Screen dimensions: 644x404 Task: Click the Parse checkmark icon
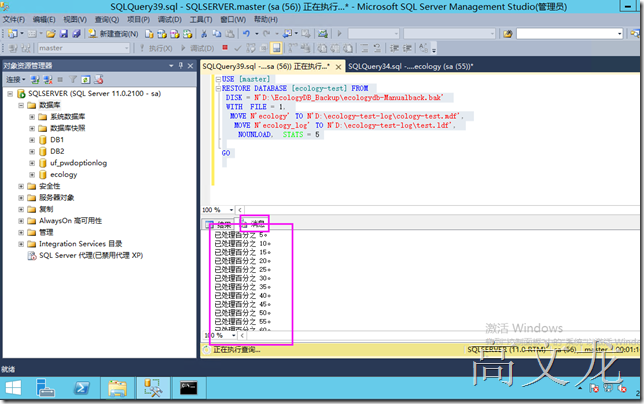tap(237, 48)
